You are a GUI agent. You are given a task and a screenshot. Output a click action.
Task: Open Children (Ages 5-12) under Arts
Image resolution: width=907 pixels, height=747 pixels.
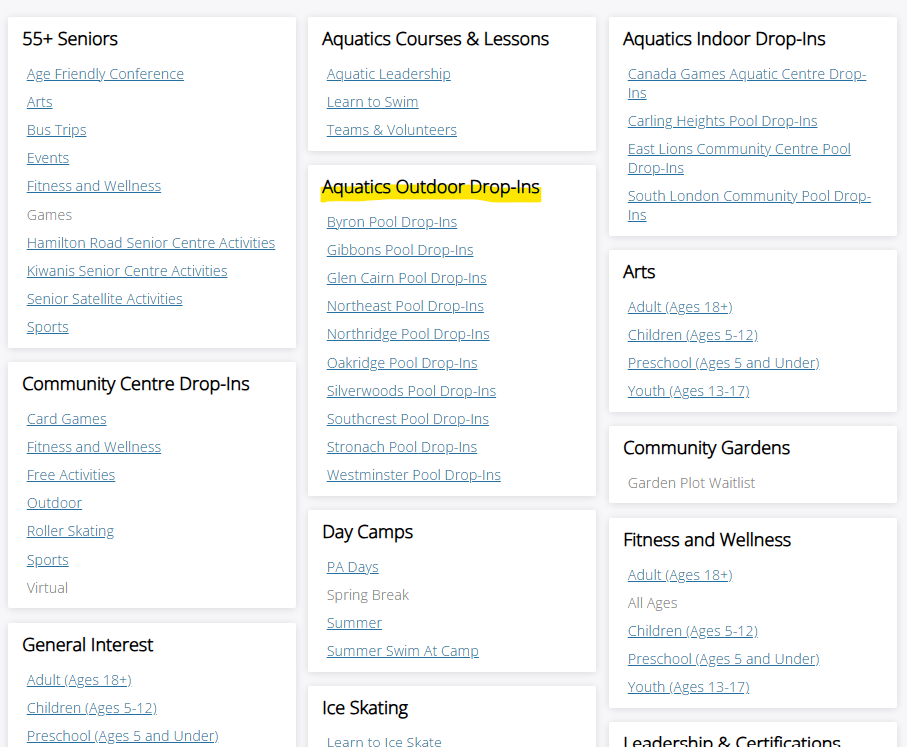[693, 335]
